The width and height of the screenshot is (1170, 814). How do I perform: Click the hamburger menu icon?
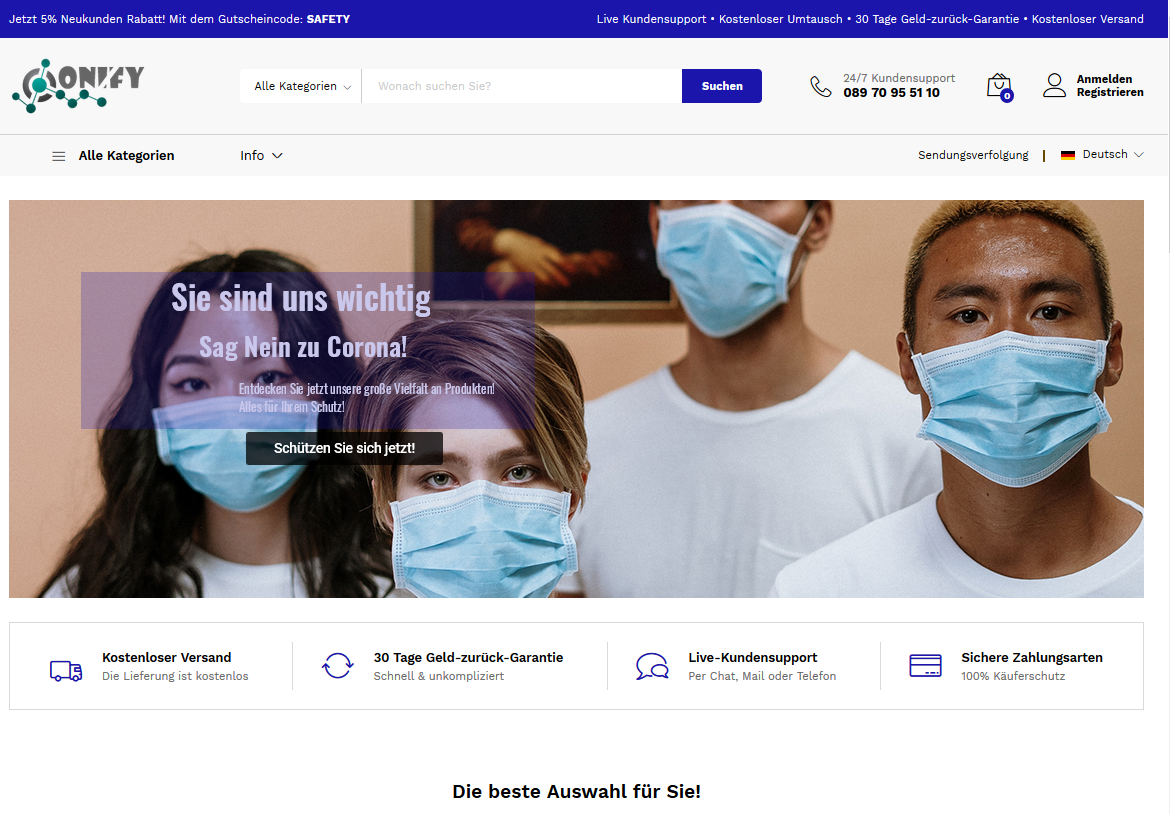58,156
